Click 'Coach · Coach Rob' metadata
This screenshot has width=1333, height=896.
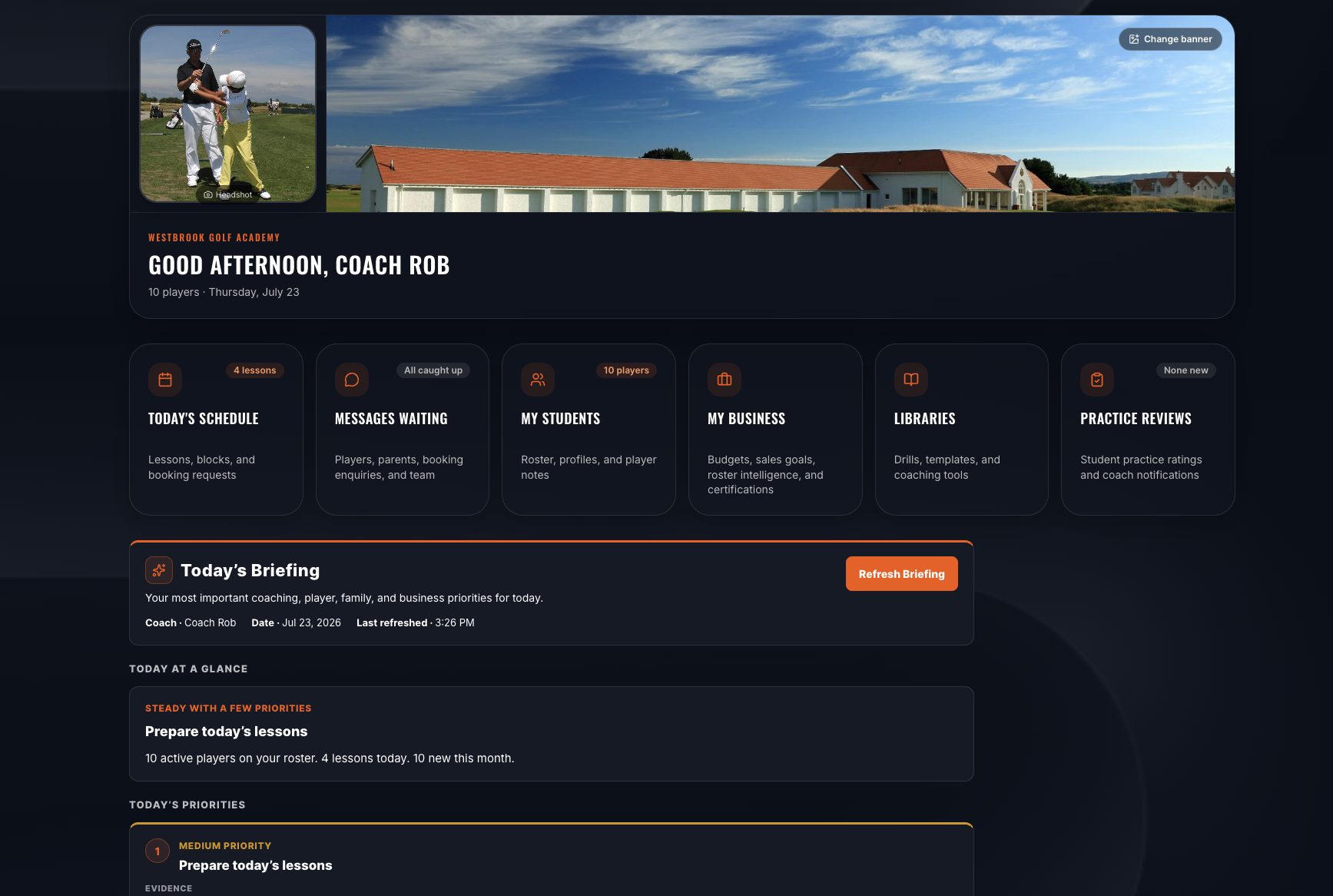[x=191, y=623]
